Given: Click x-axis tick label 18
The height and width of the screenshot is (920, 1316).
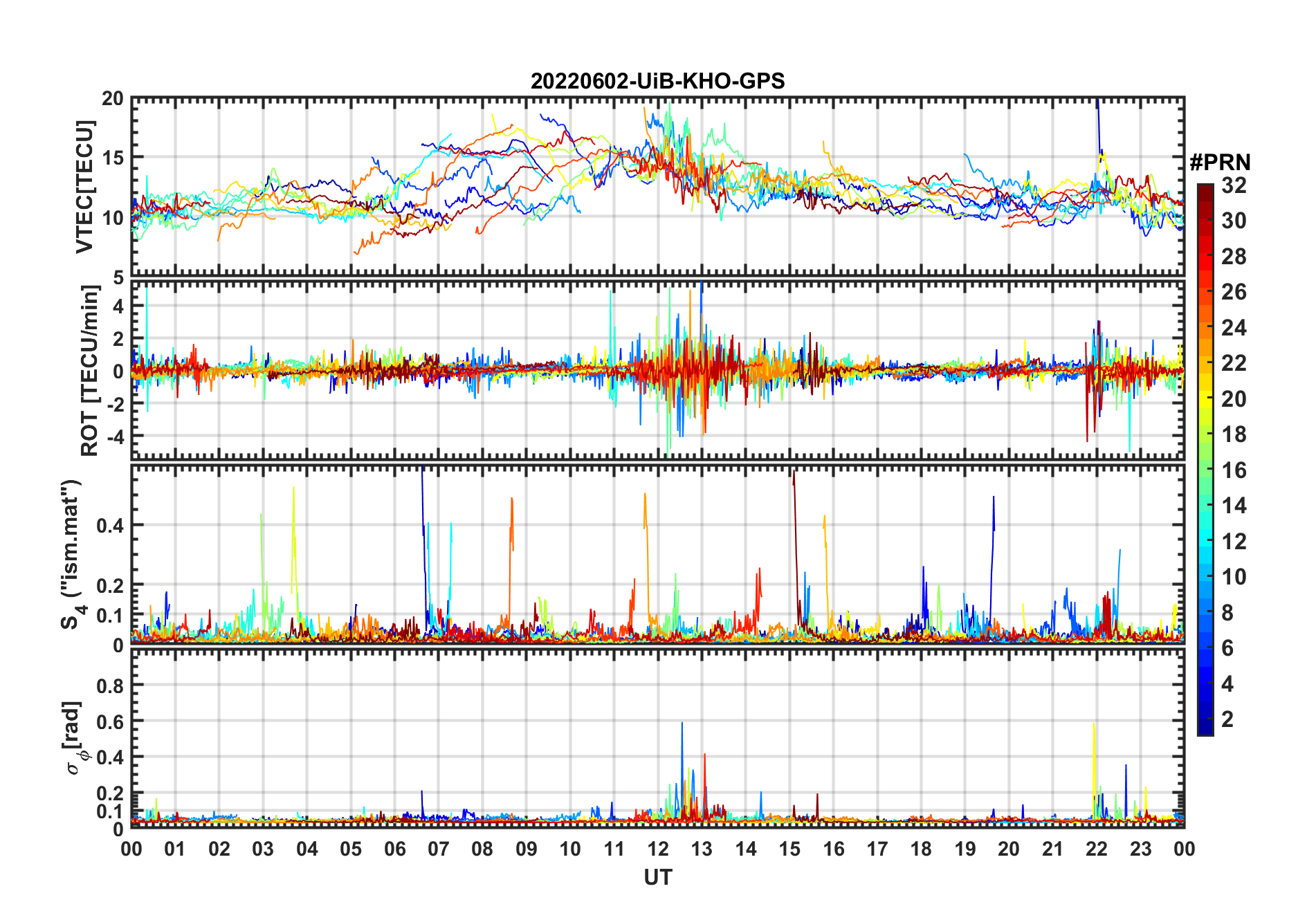Looking at the screenshot, I should tap(921, 849).
